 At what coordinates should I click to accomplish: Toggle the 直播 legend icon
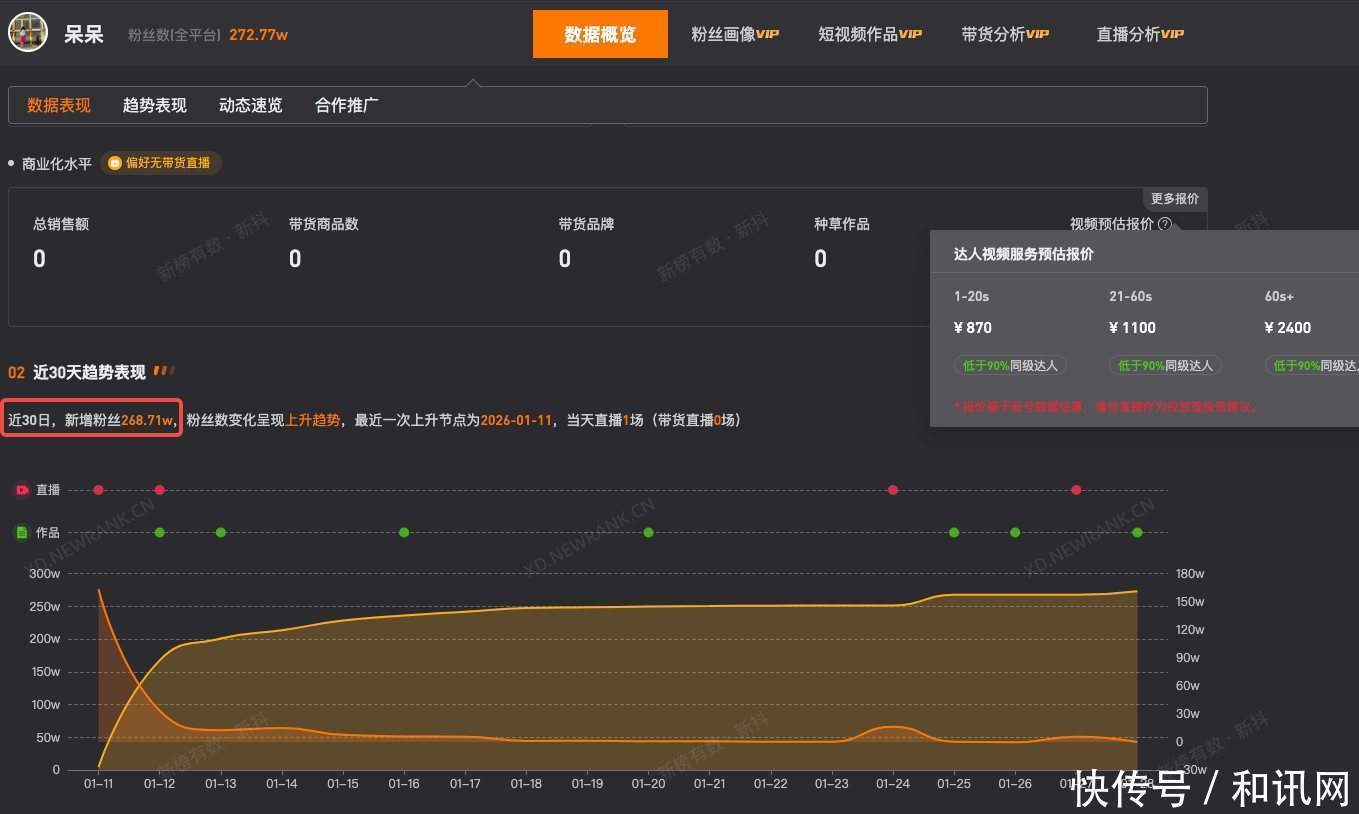tap(22, 490)
